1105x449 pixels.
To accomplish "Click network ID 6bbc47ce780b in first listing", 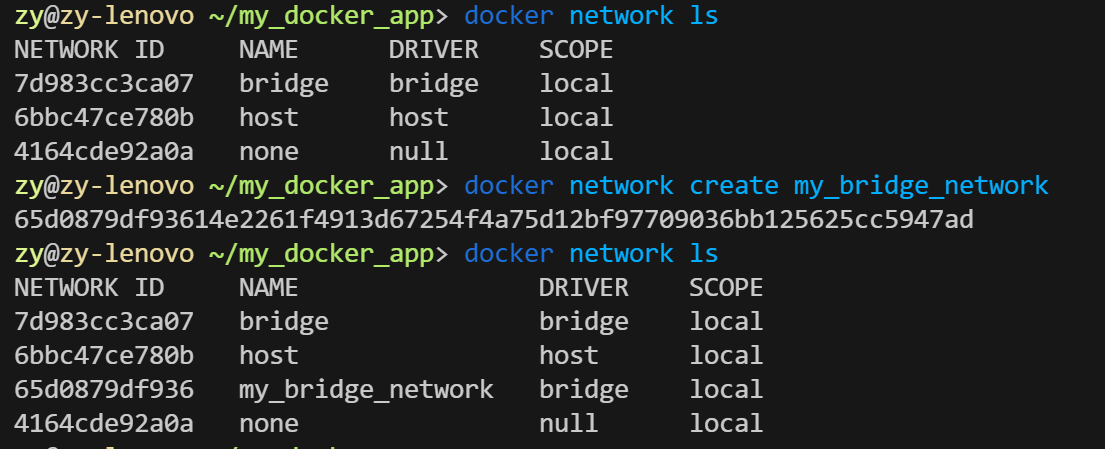I will tap(104, 117).
